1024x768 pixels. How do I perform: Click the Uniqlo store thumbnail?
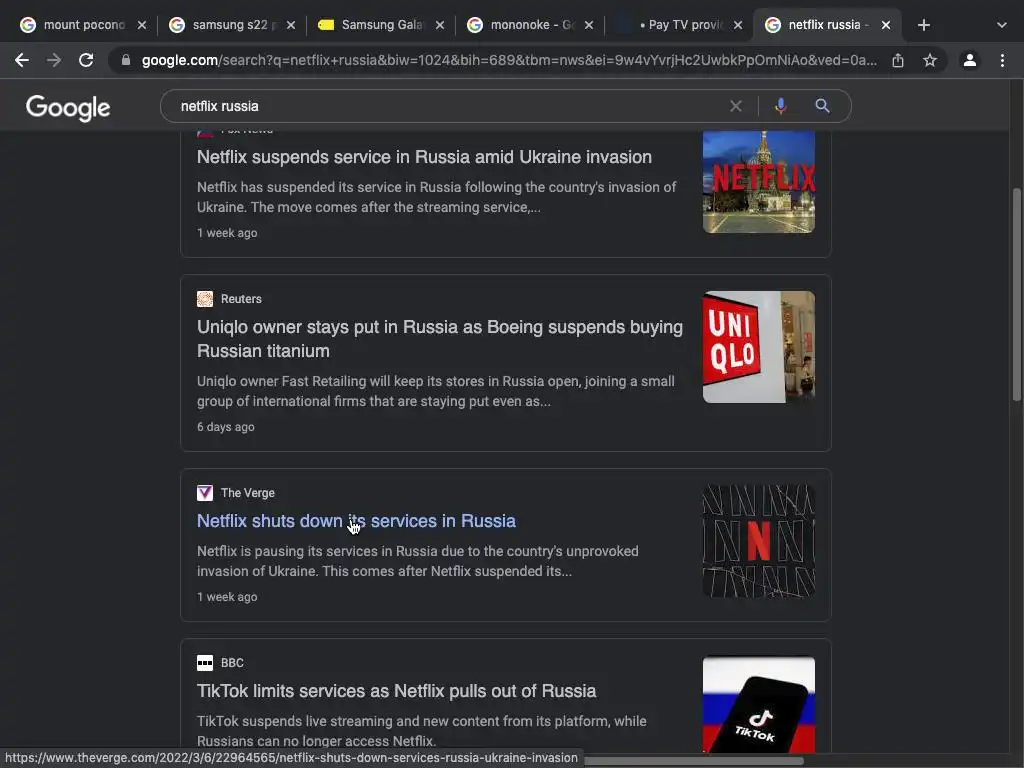[758, 347]
